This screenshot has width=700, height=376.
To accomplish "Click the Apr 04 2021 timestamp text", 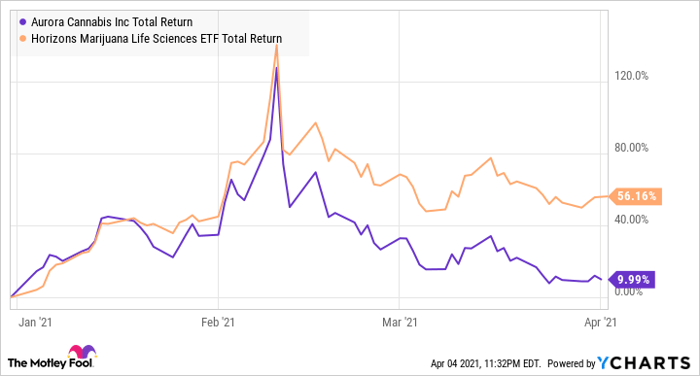I will pos(486,363).
